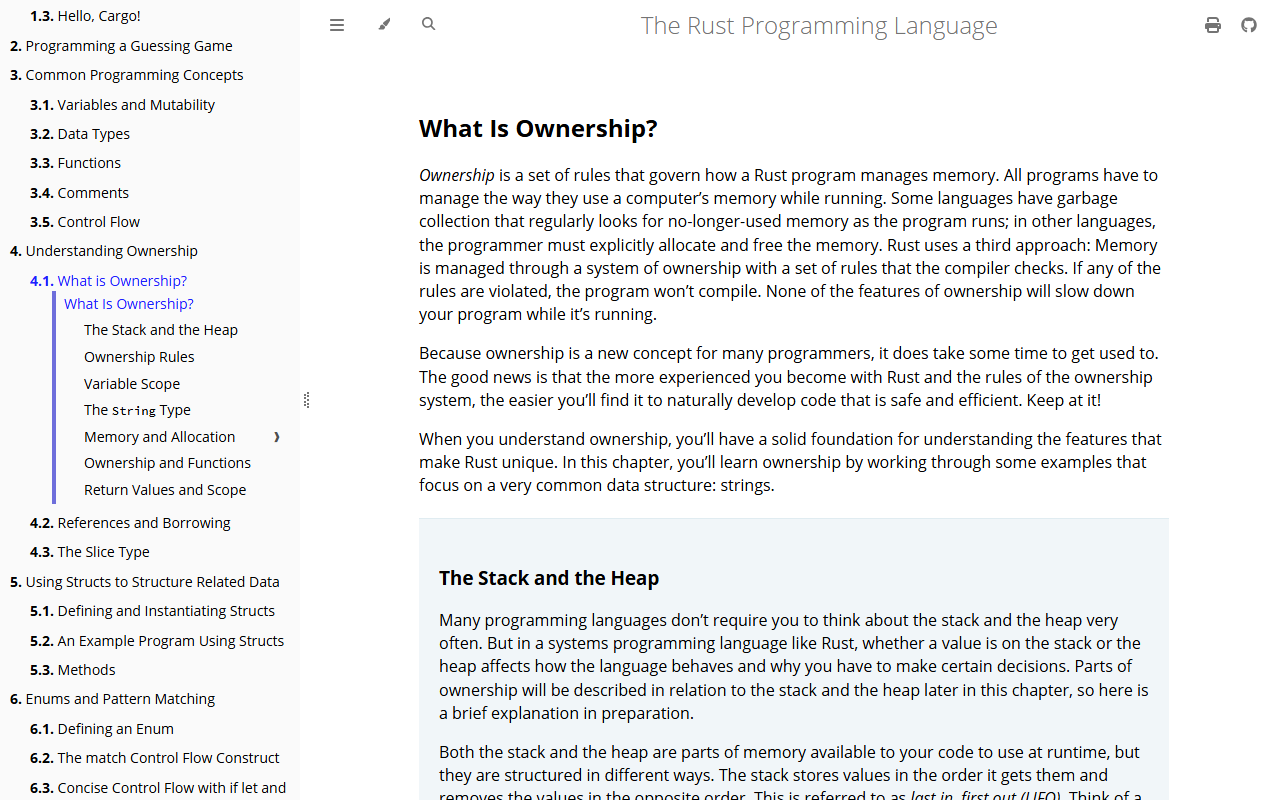Screen dimensions: 1280x800
Task: Select Control Flow in sidebar
Action: coord(85,222)
